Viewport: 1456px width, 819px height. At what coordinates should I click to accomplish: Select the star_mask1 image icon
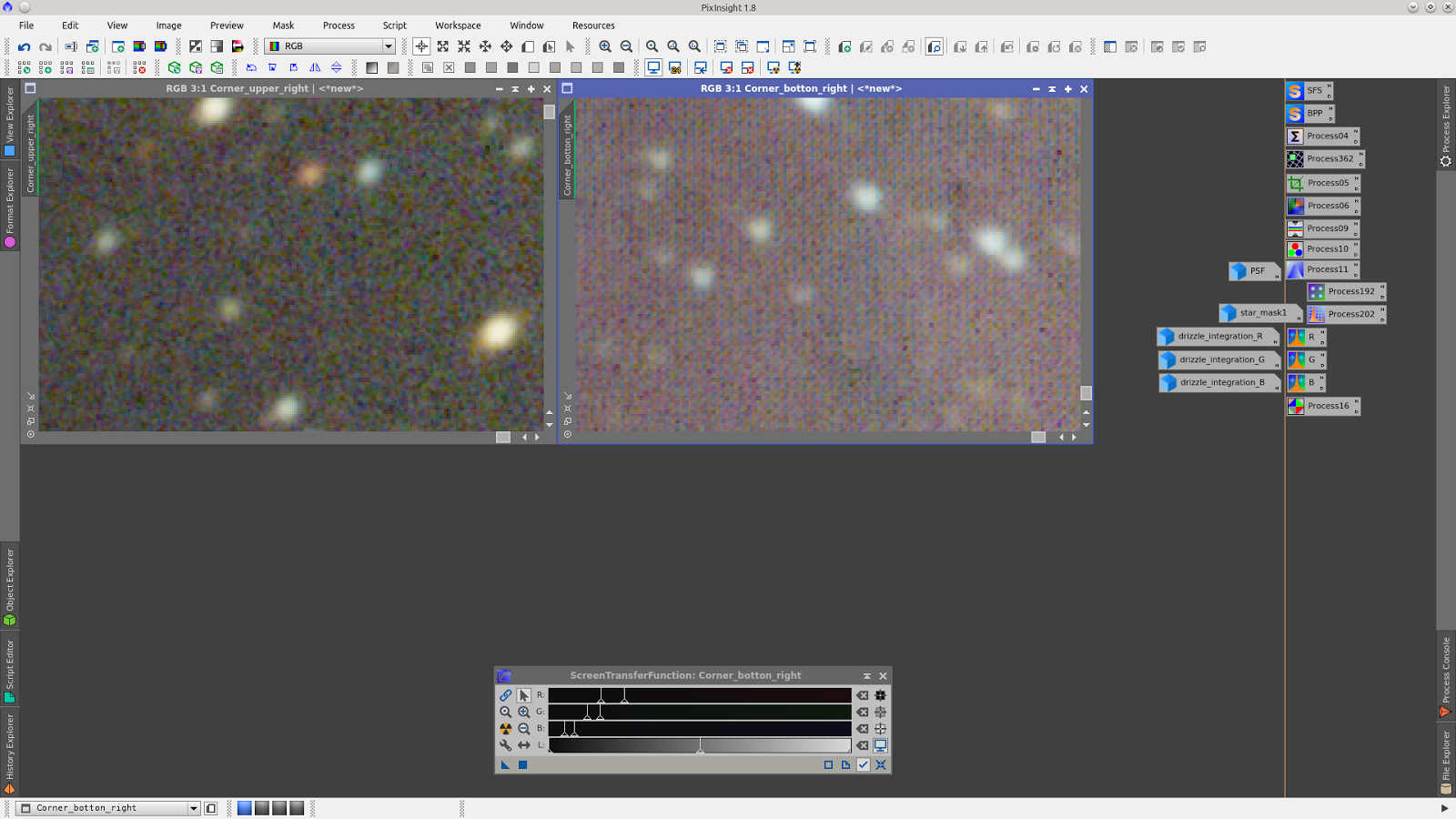click(x=1260, y=313)
